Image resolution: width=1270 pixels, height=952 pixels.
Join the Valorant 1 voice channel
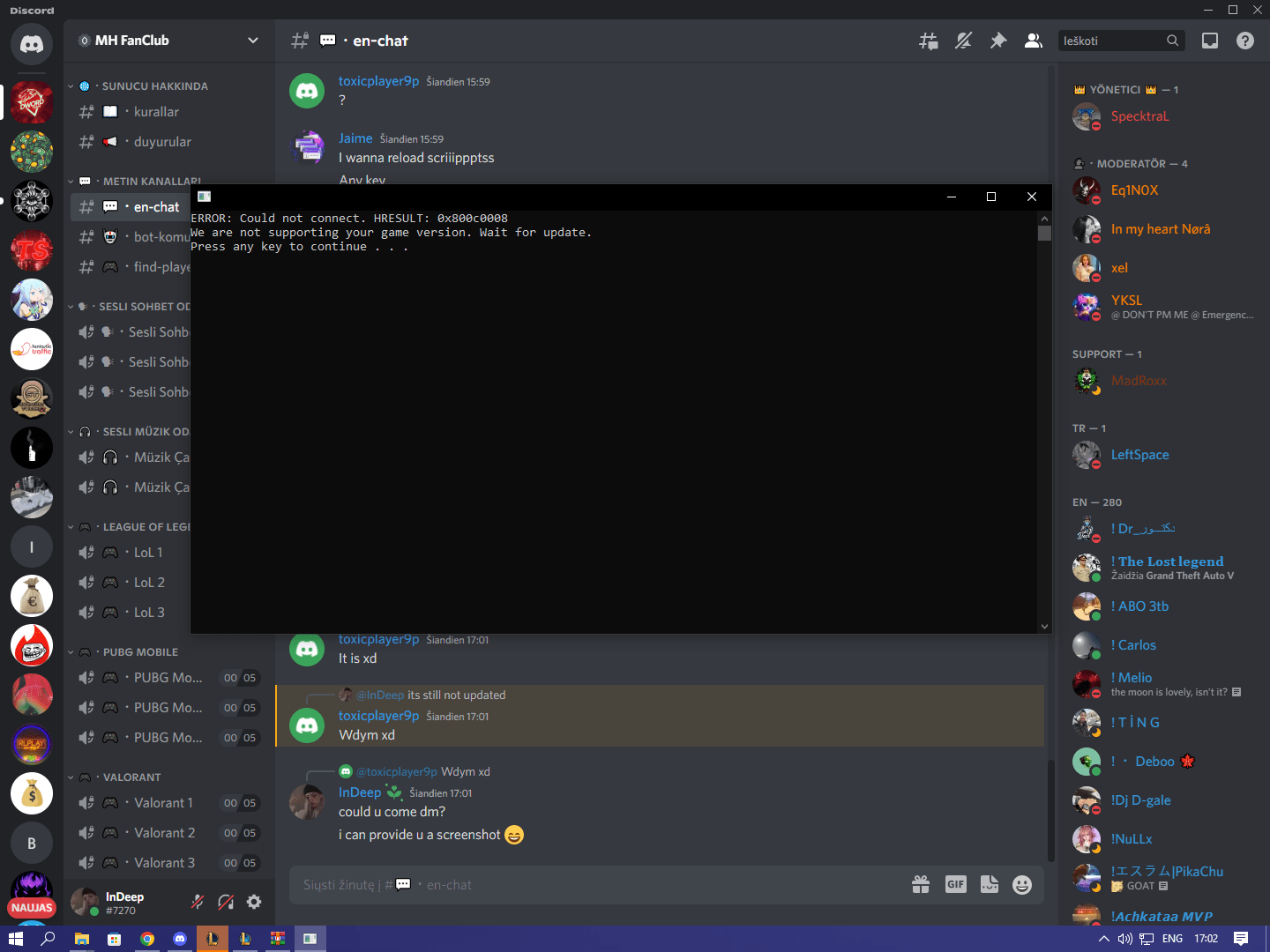[169, 803]
